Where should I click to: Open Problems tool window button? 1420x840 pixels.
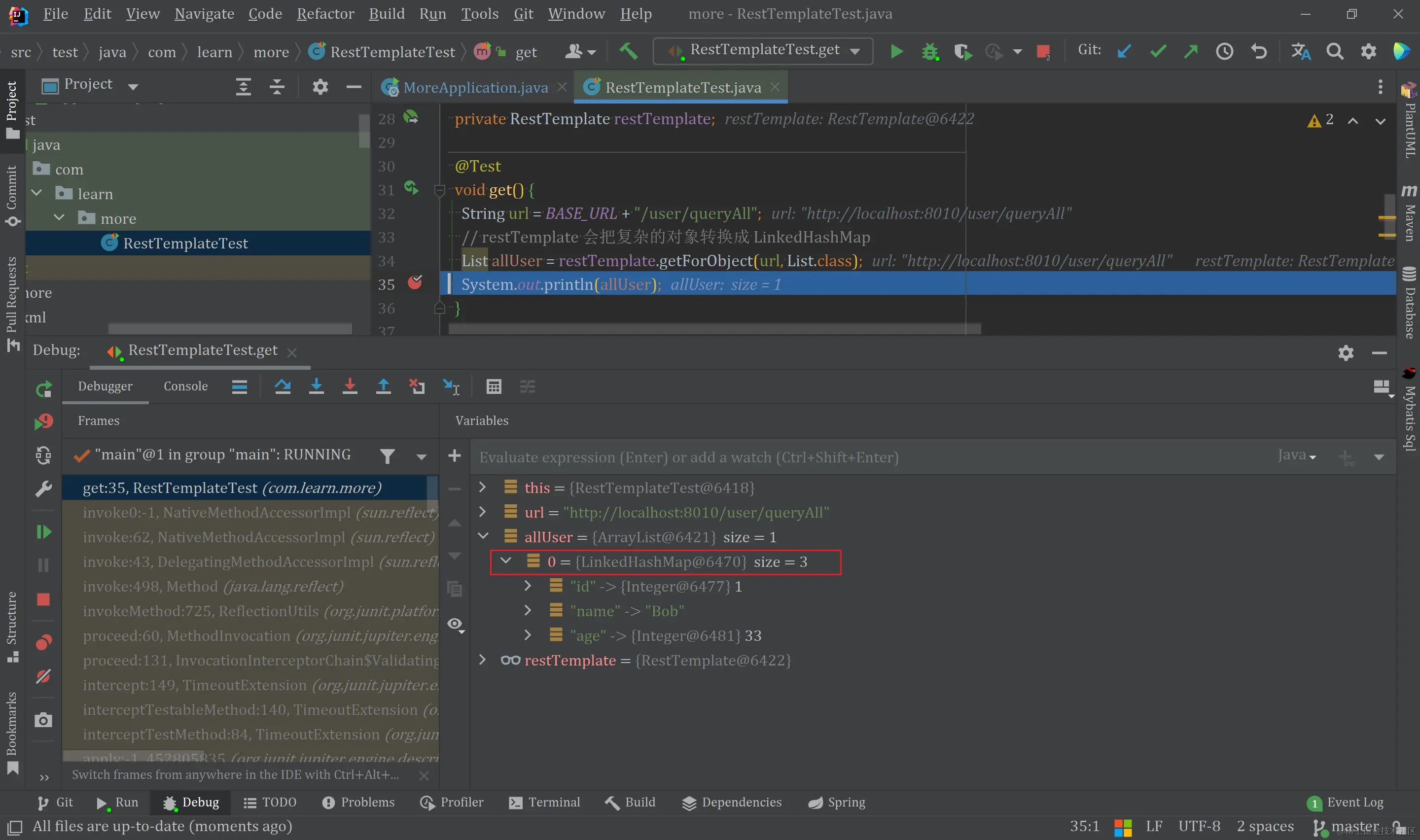359,802
